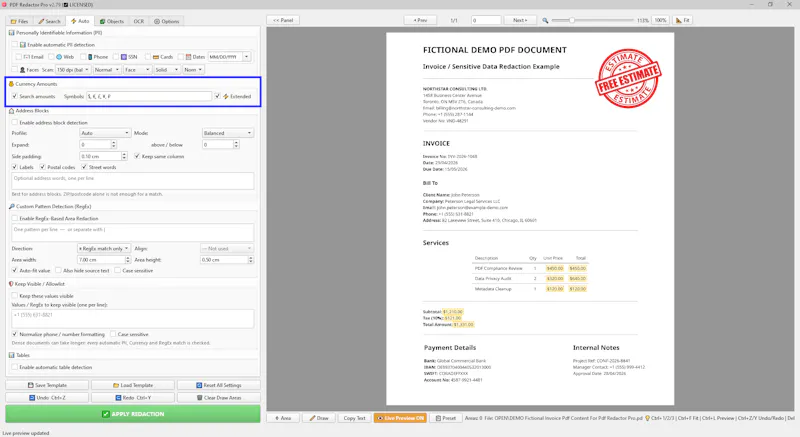
Task: Toggle the Live Preview ON button
Action: [400, 418]
